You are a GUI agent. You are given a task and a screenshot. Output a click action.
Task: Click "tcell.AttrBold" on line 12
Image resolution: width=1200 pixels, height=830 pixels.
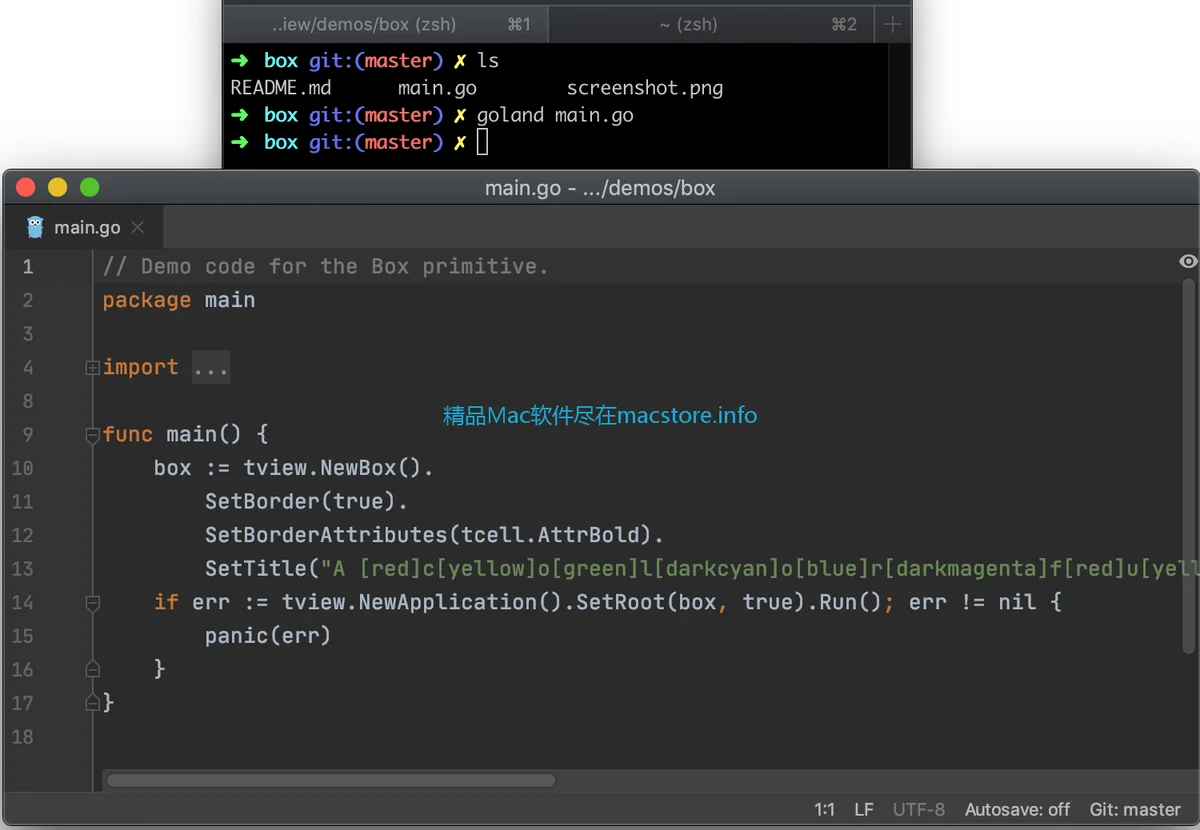[556, 535]
